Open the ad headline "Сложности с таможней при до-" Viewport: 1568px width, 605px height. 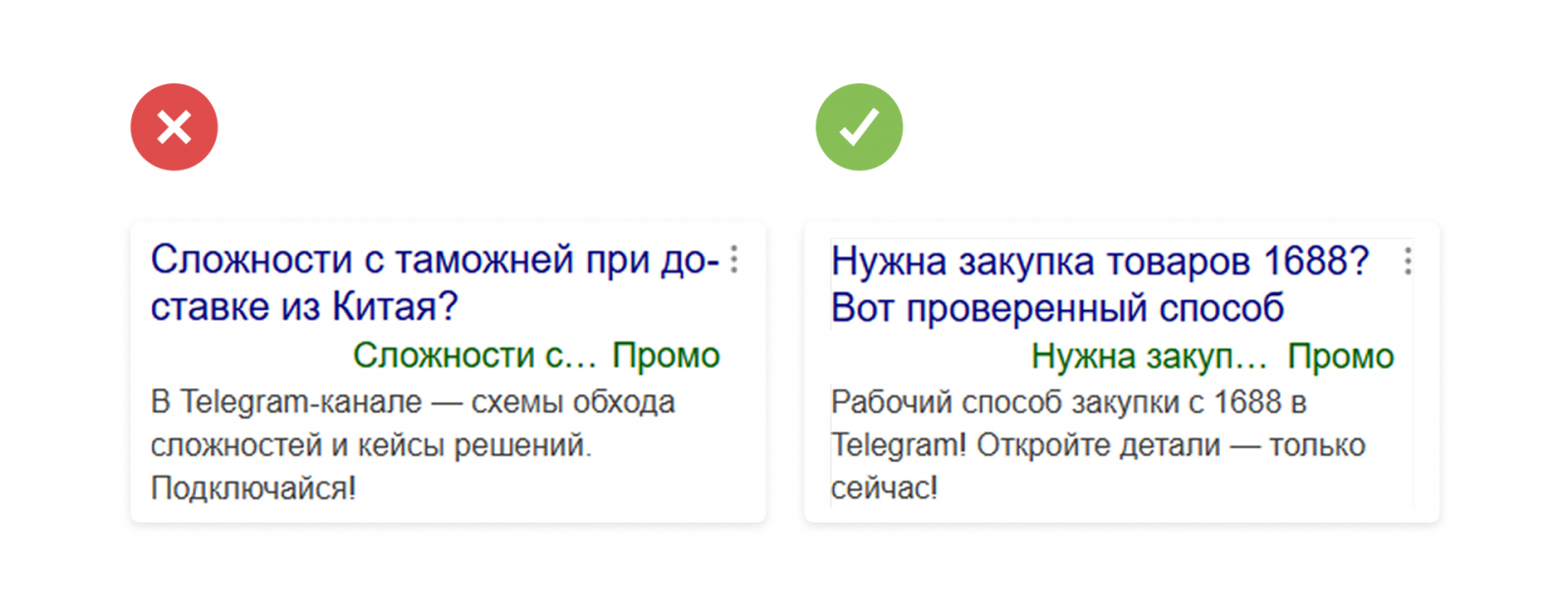(x=434, y=260)
